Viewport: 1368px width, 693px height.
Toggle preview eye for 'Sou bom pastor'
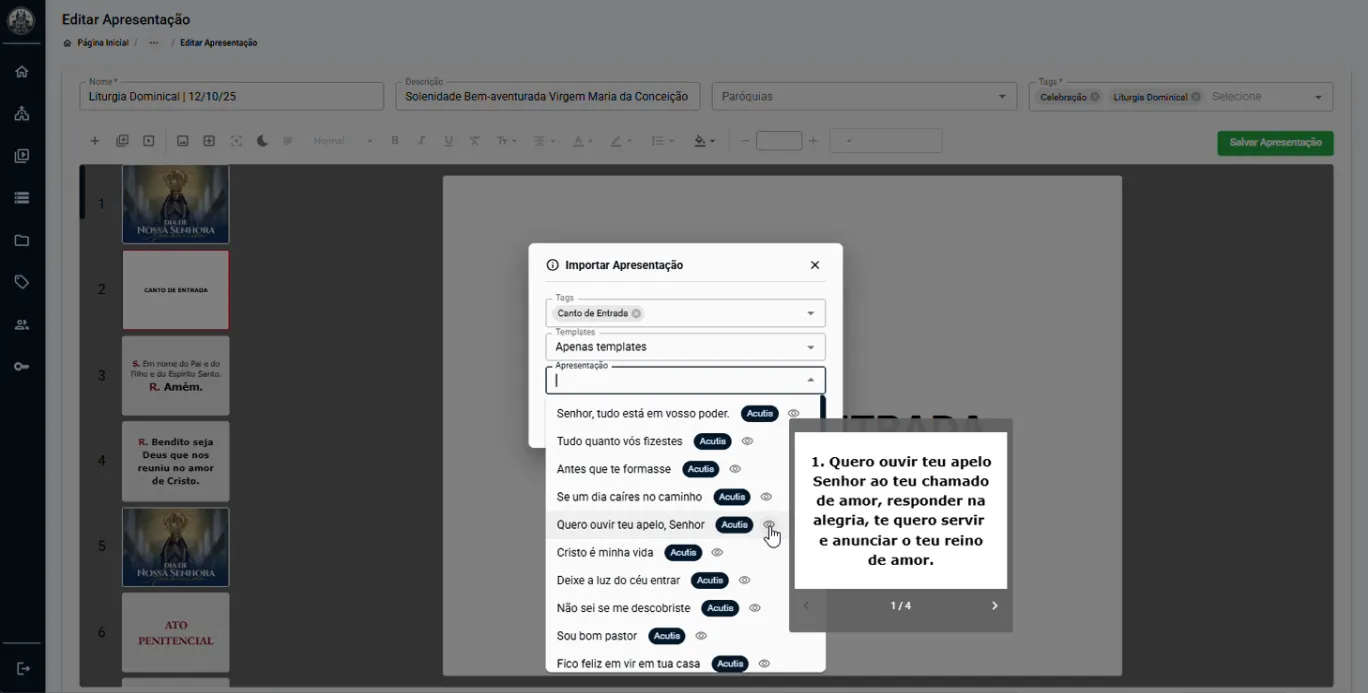click(701, 636)
